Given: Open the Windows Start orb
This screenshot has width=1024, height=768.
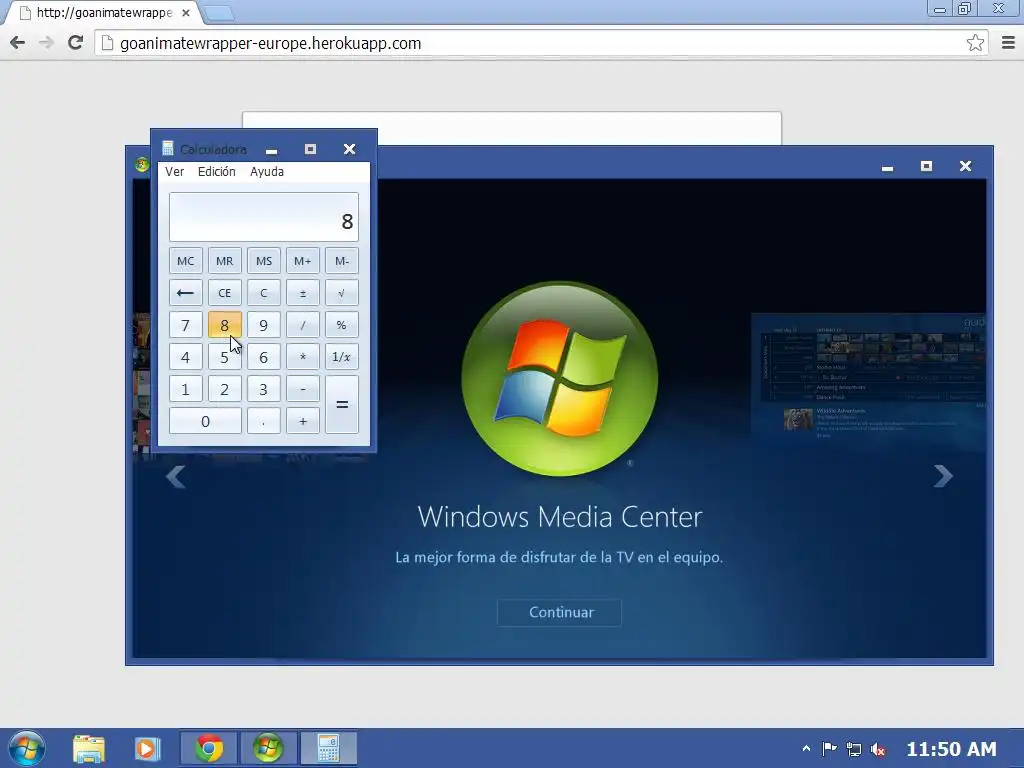Looking at the screenshot, I should tap(27, 748).
